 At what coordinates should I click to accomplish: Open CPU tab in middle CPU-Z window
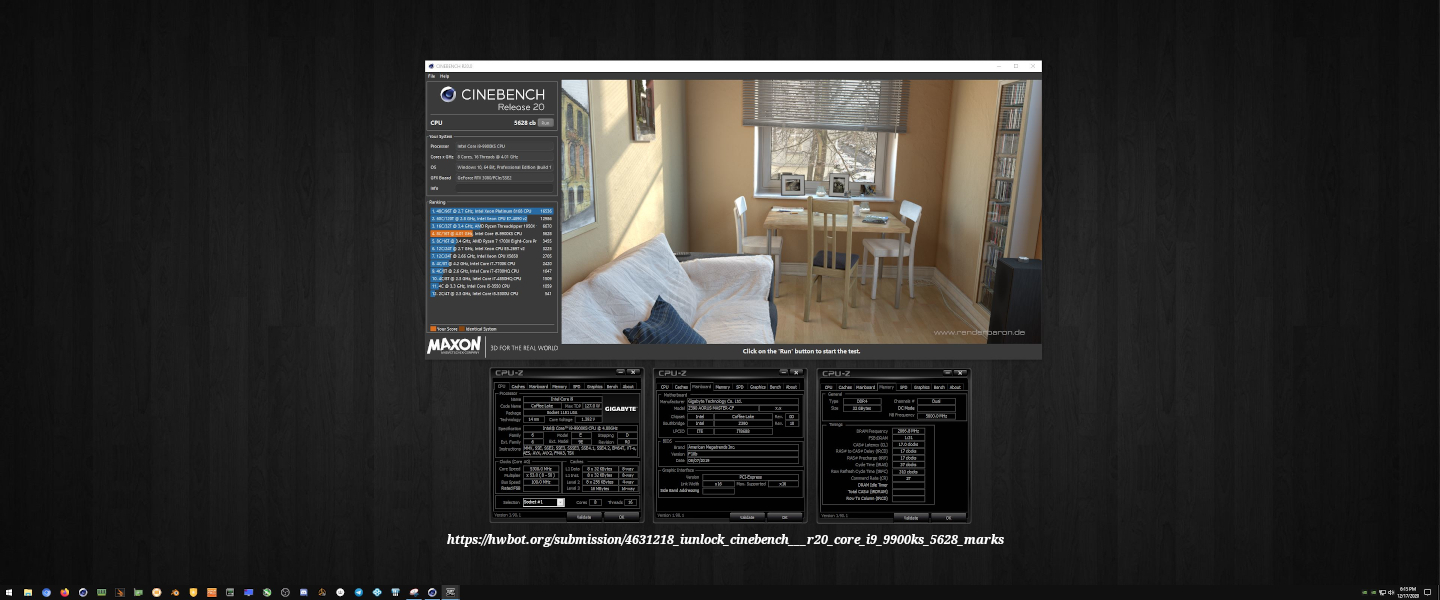[665, 386]
